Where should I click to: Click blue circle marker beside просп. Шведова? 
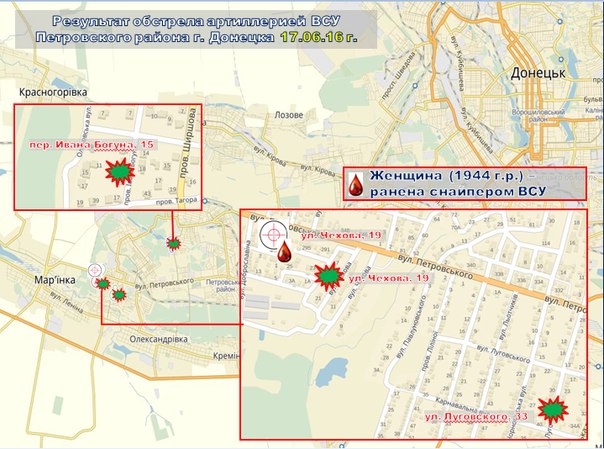pos(415,85)
